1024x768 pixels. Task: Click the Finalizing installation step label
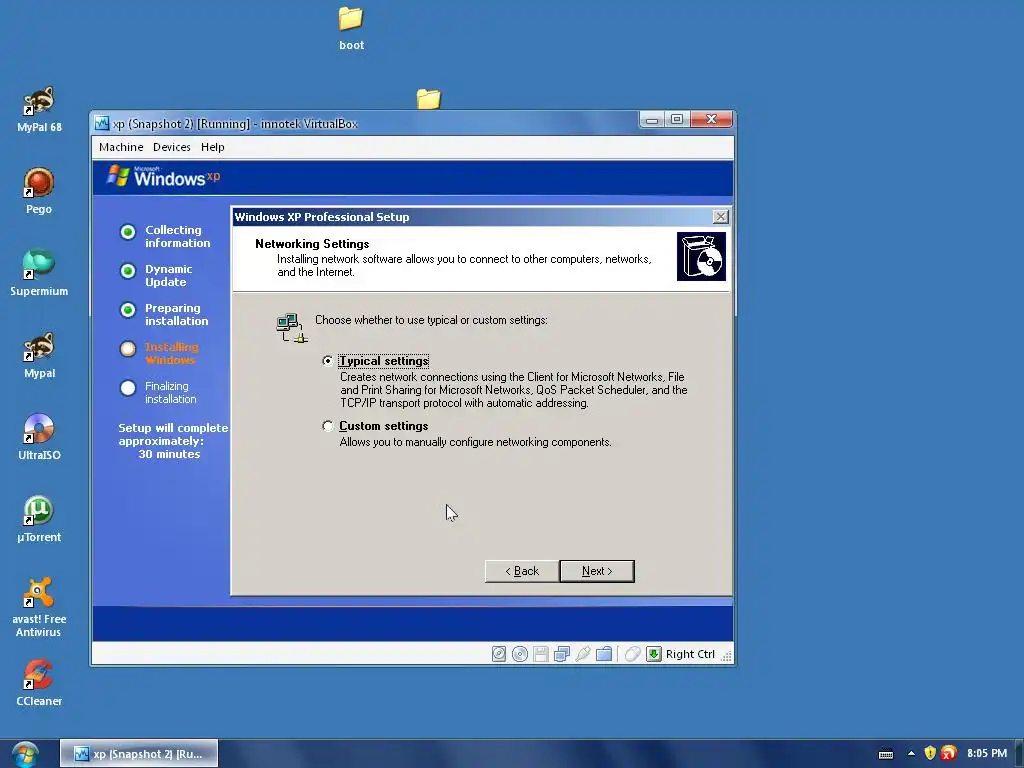(170, 392)
